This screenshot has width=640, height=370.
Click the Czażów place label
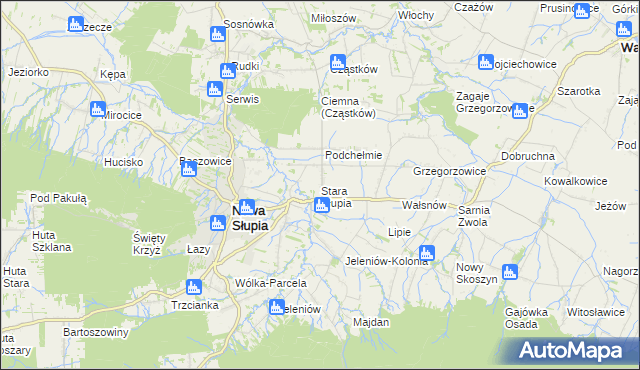[473, 7]
